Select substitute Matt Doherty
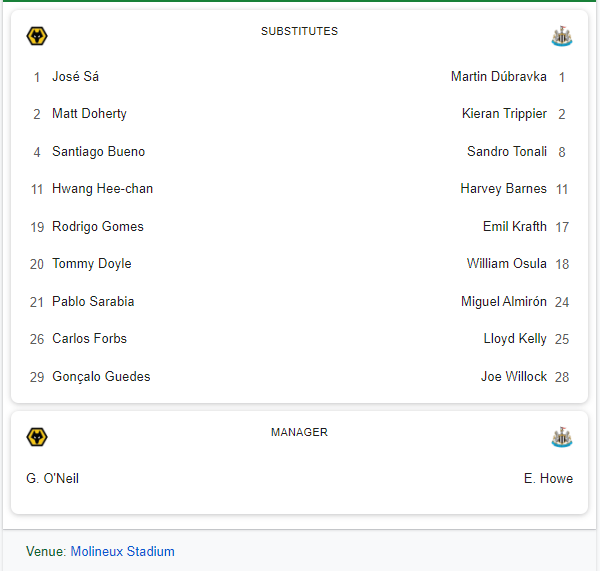Screen dimensions: 600x571 click(89, 114)
